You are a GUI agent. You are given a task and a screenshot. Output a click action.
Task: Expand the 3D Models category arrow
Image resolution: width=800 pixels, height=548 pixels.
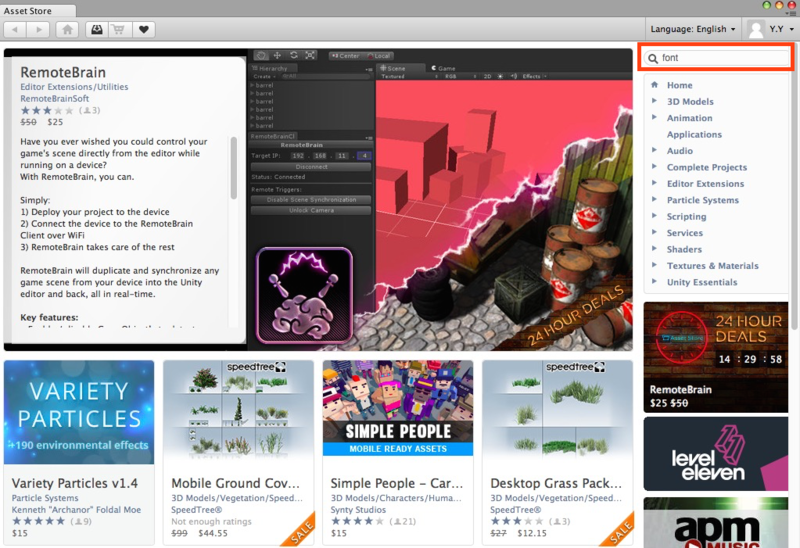tap(654, 101)
